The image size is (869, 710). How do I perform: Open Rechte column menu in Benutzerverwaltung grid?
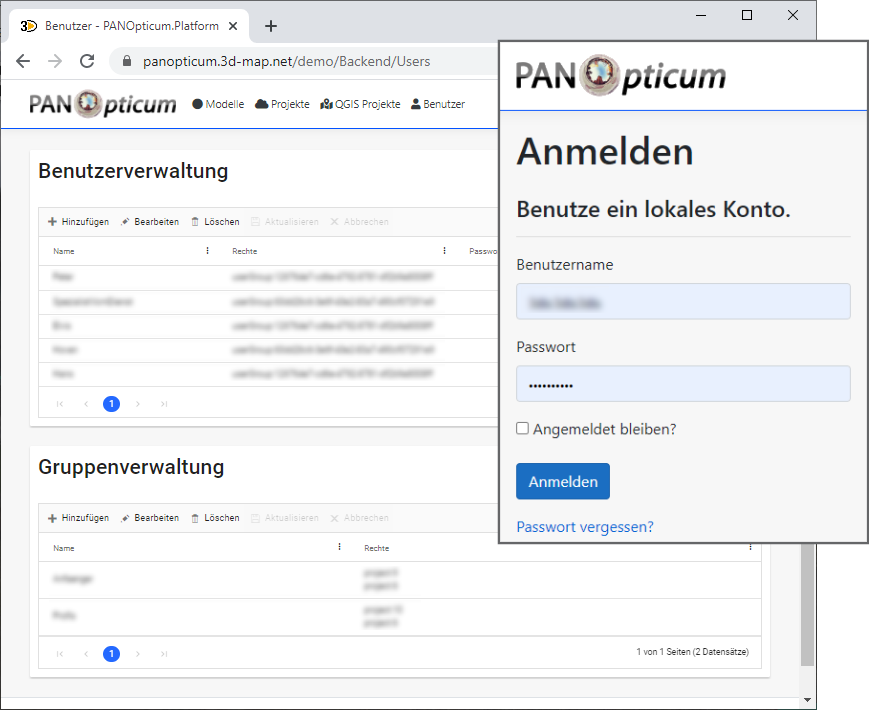(x=444, y=251)
